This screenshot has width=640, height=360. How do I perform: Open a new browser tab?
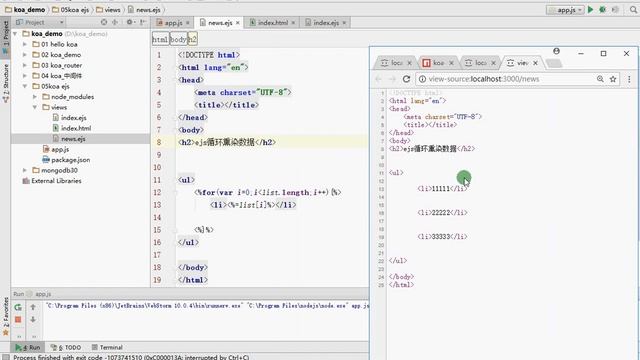click(x=553, y=63)
